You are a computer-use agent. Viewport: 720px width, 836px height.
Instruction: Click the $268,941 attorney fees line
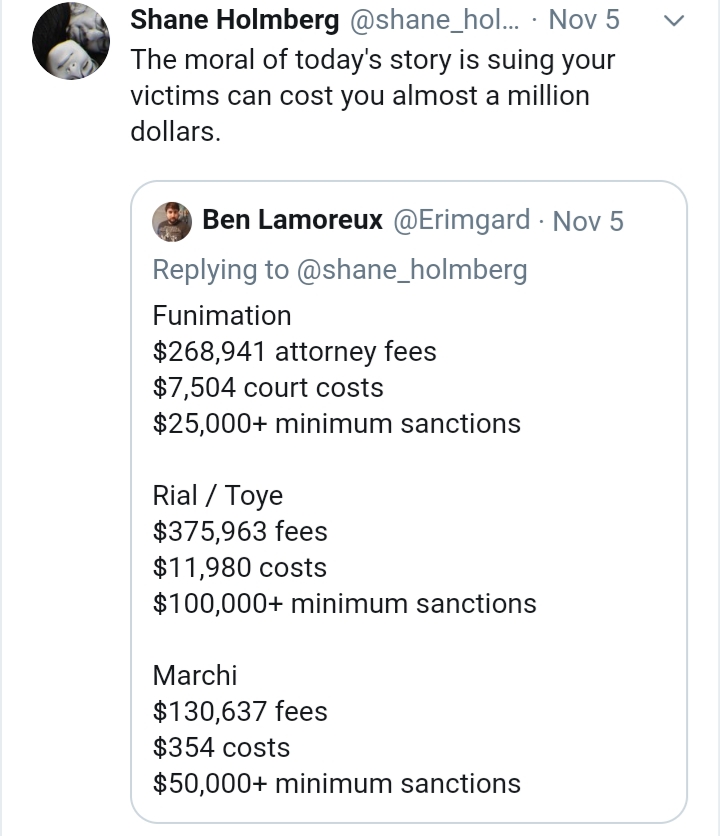click(294, 352)
